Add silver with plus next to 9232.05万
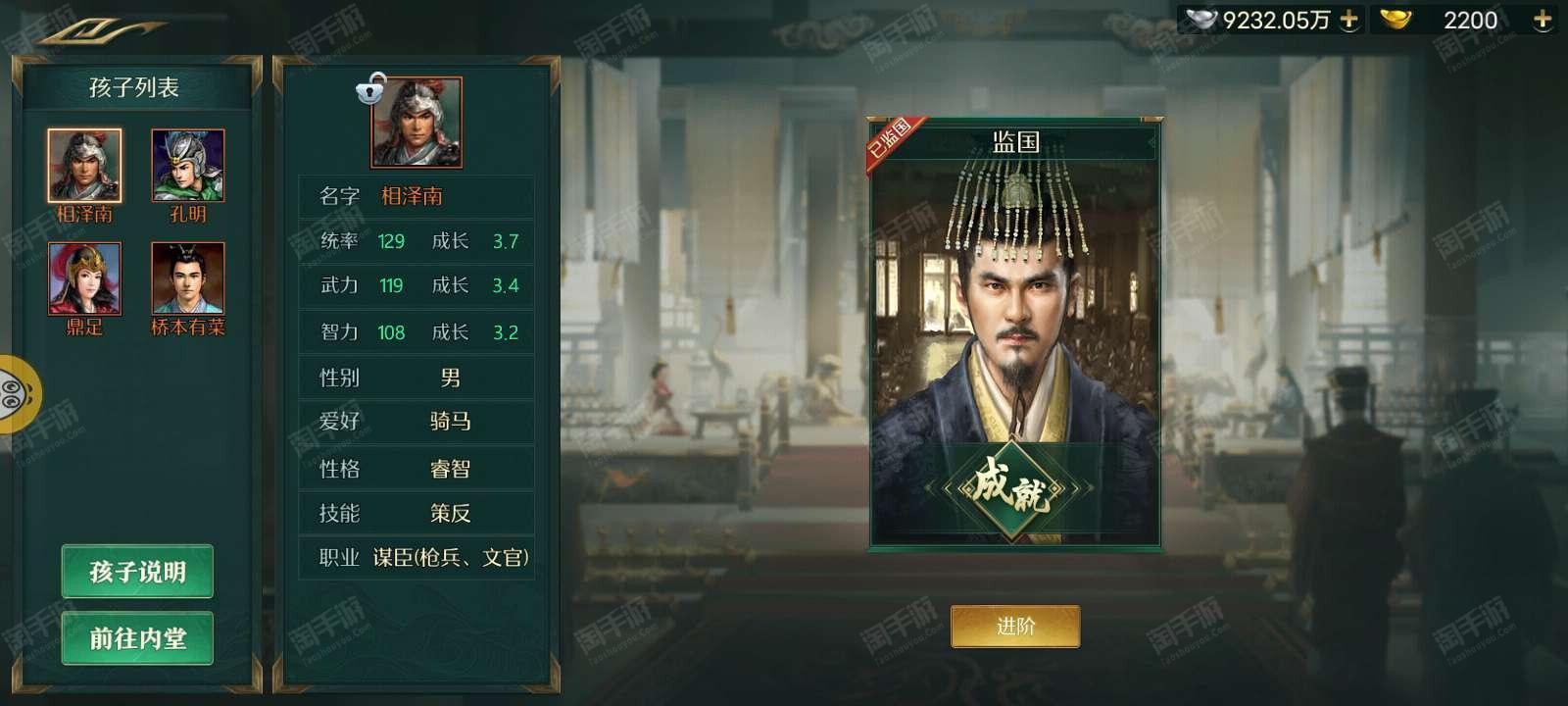The image size is (1568, 706). click(1349, 20)
